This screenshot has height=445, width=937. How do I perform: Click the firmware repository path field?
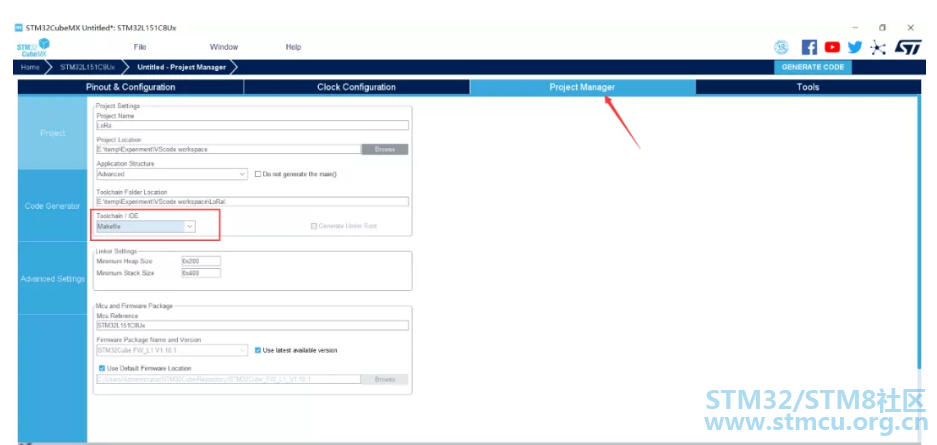(228, 379)
